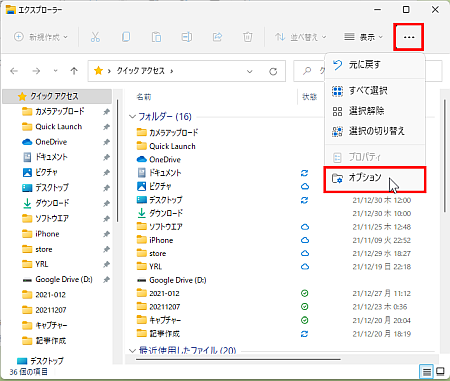Open recent locations dropdown arrow
The image size is (450, 381).
(55, 71)
